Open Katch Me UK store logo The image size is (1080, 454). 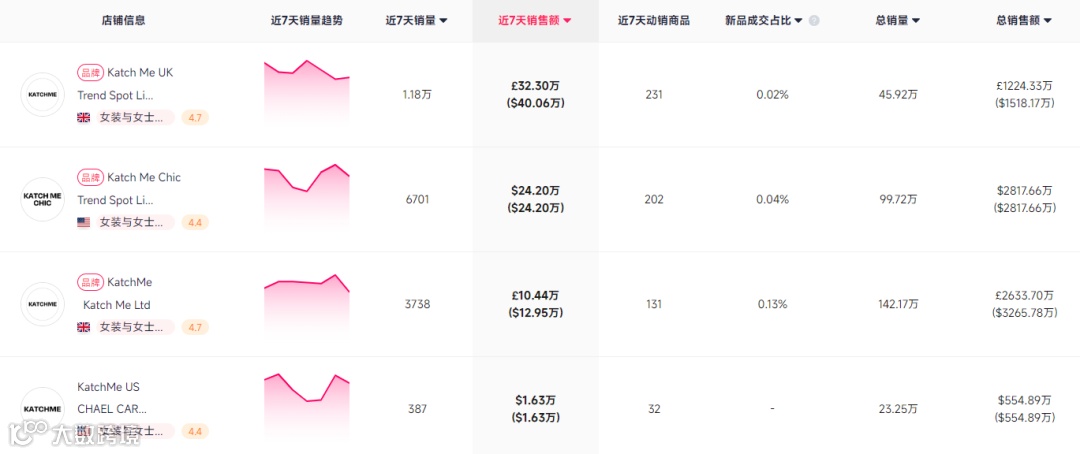click(42, 95)
